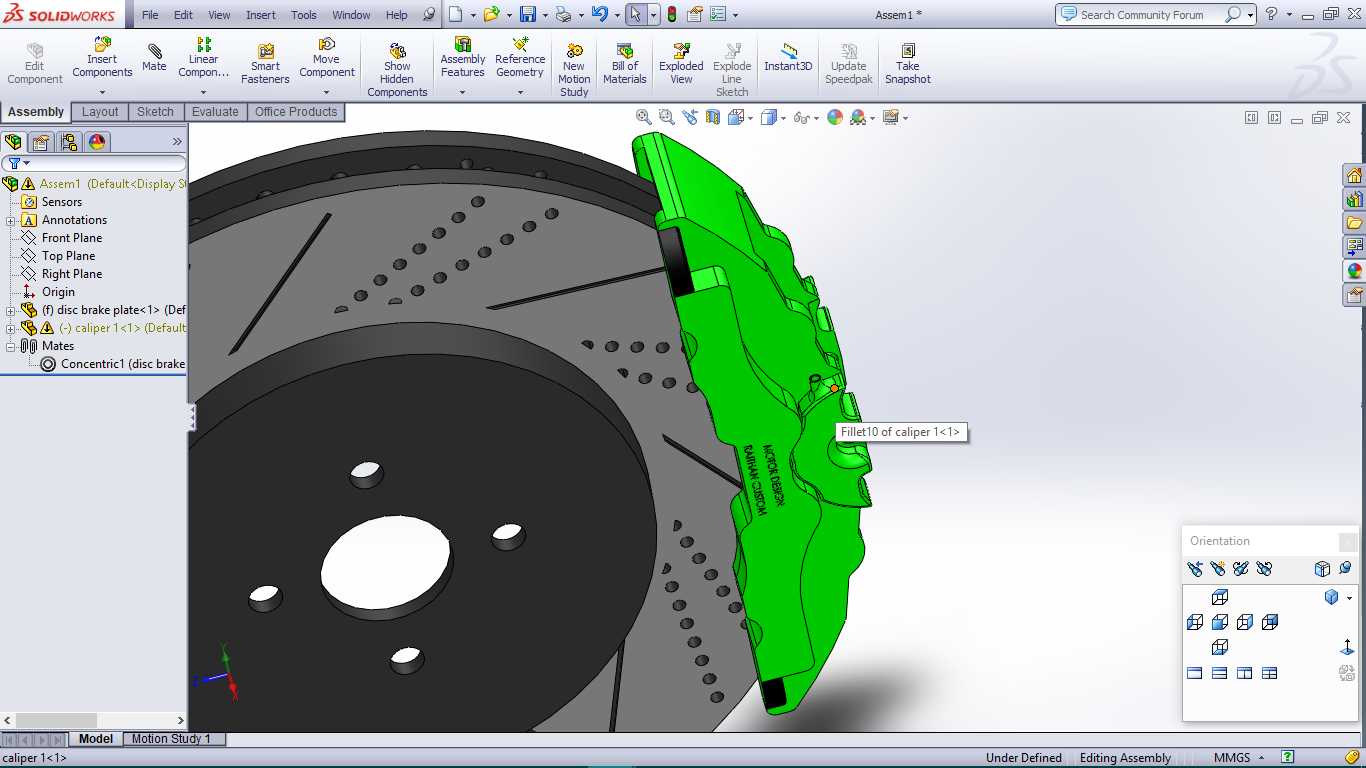This screenshot has width=1366, height=768.
Task: Select Top view cube in Orientation panel
Action: pyautogui.click(x=1219, y=597)
